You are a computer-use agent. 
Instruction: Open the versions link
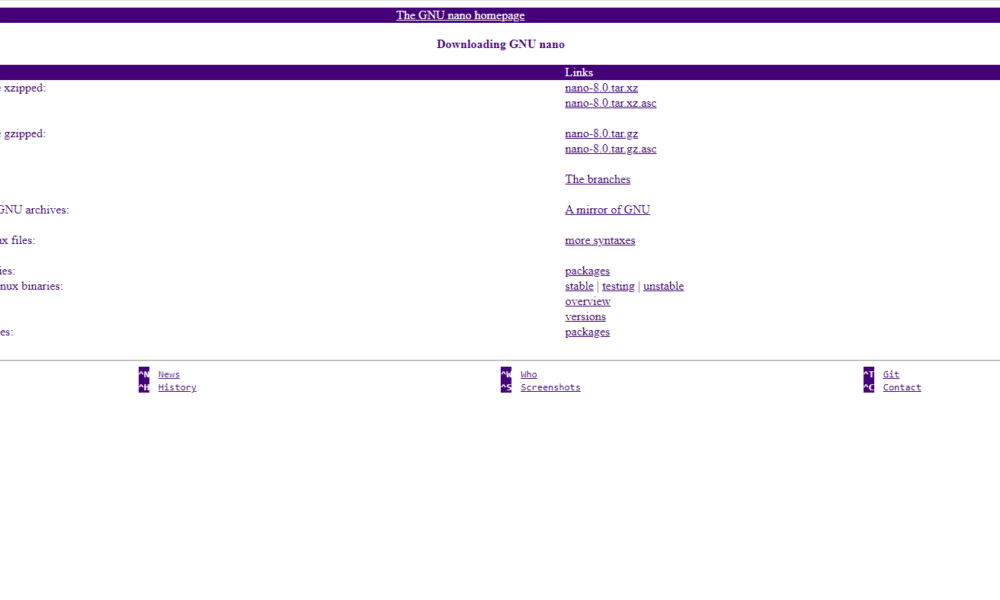click(x=585, y=317)
